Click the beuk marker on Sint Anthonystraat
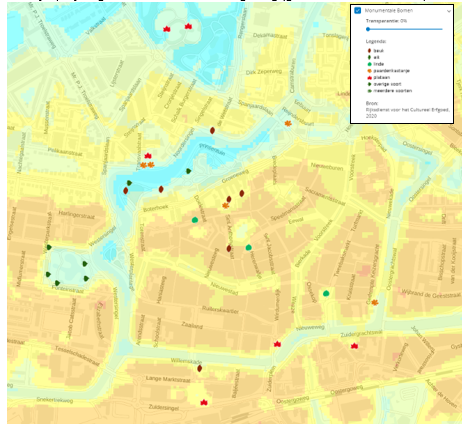Screen dimensions: 468x428 point(229,248)
